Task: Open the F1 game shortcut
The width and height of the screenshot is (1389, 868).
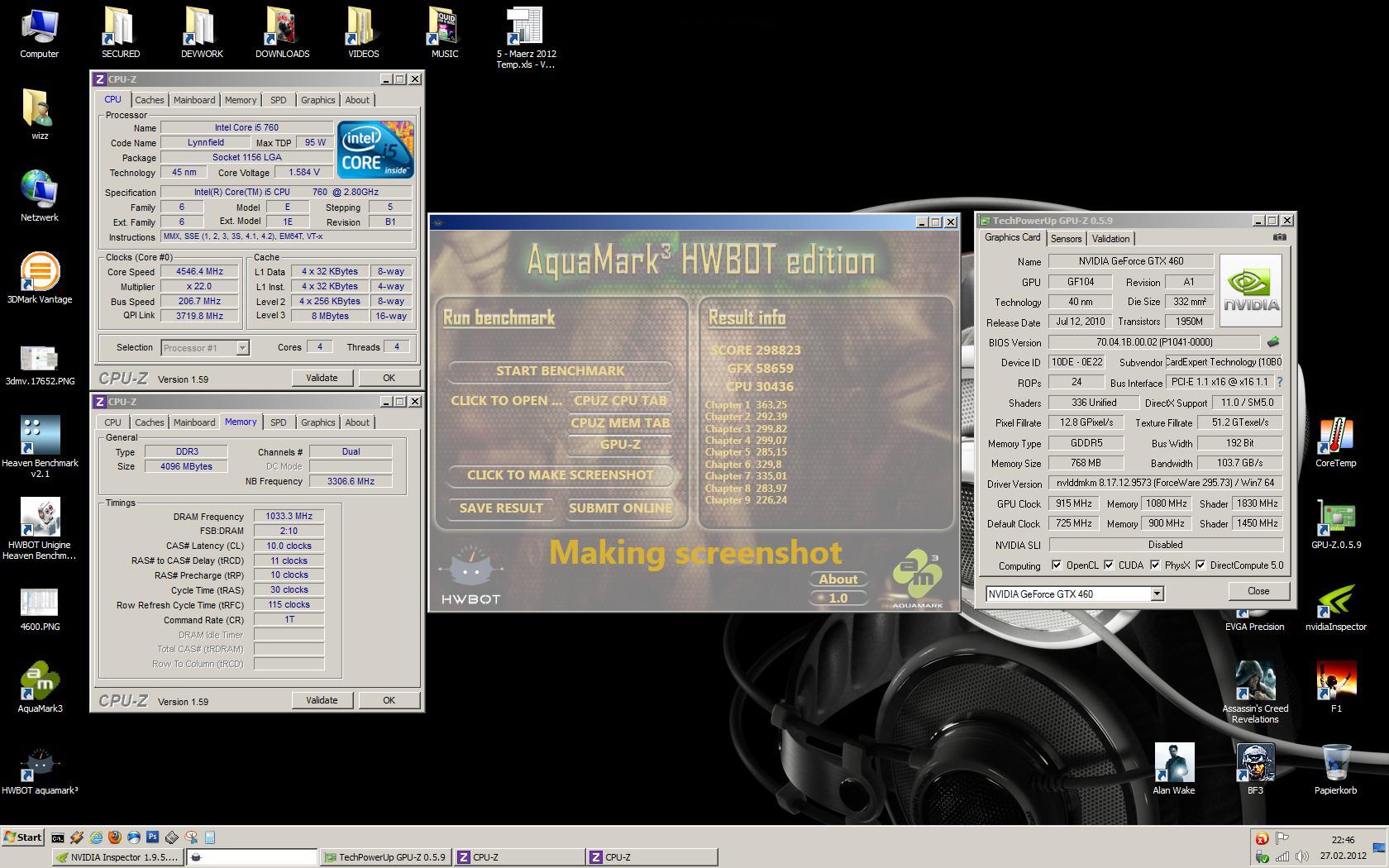Action: point(1336,687)
